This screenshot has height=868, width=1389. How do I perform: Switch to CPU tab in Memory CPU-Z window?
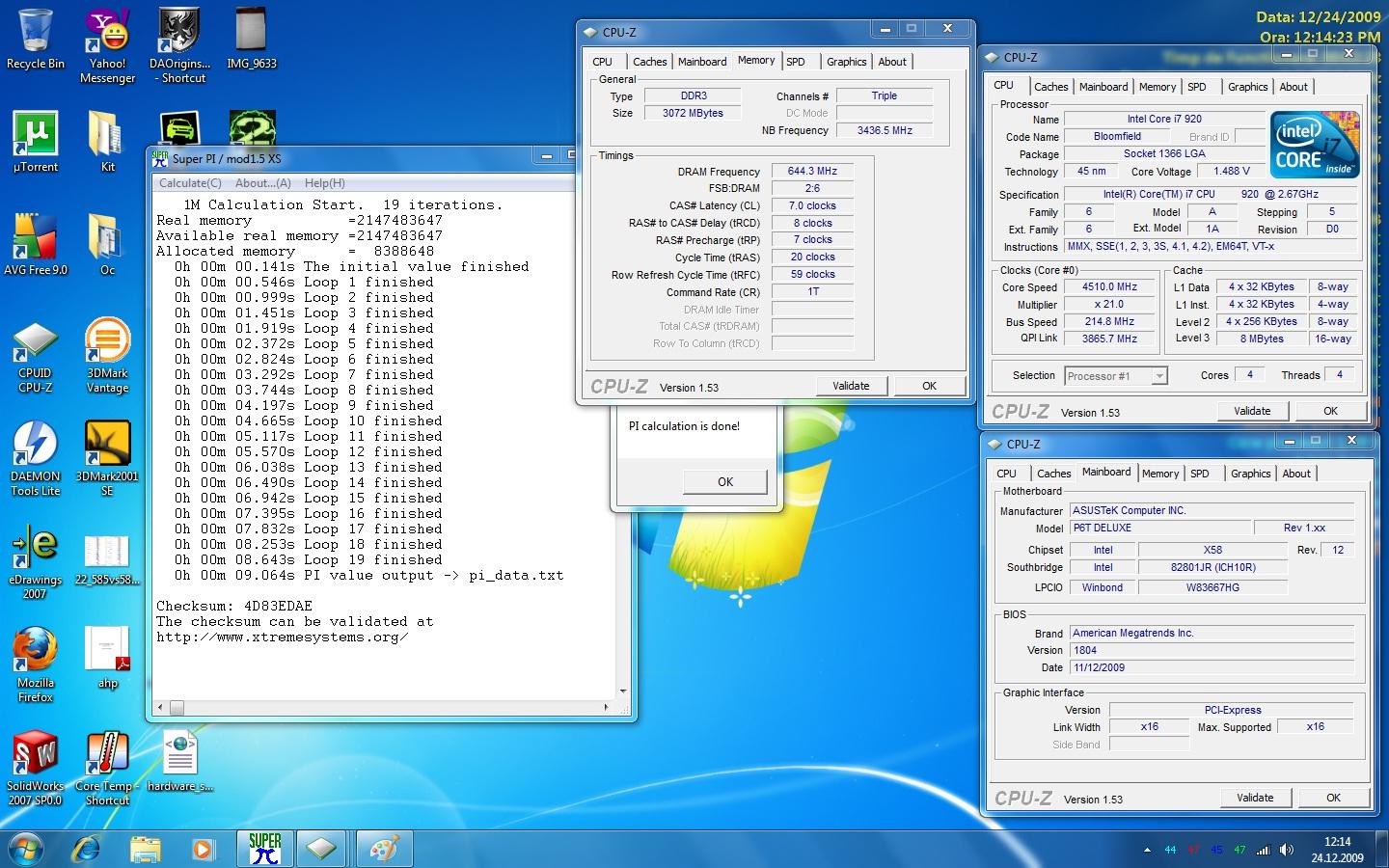(603, 62)
